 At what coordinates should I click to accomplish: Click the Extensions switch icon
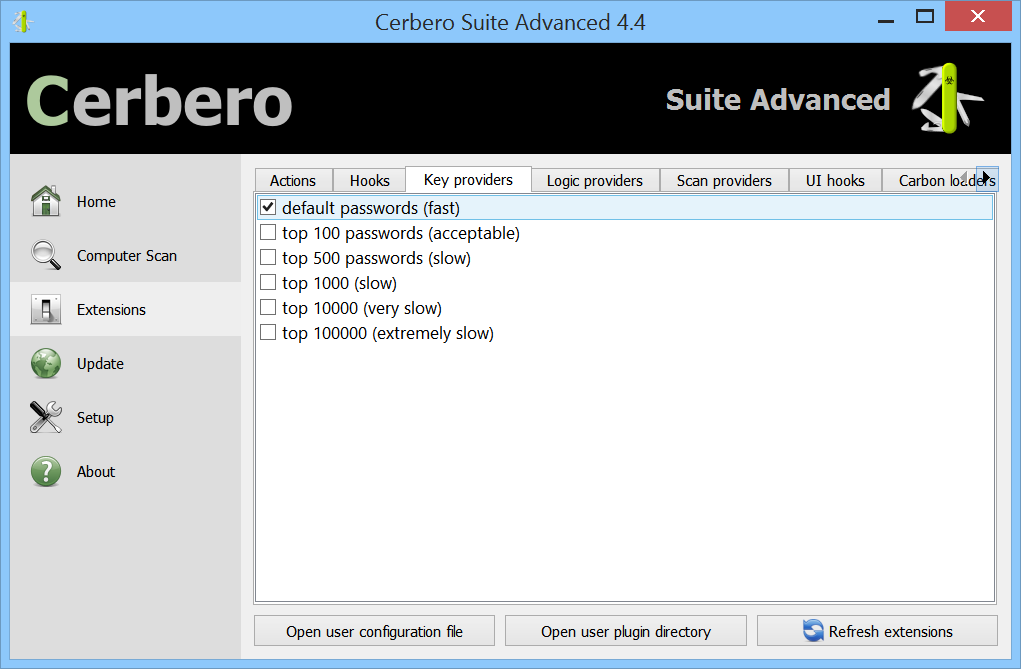46,309
